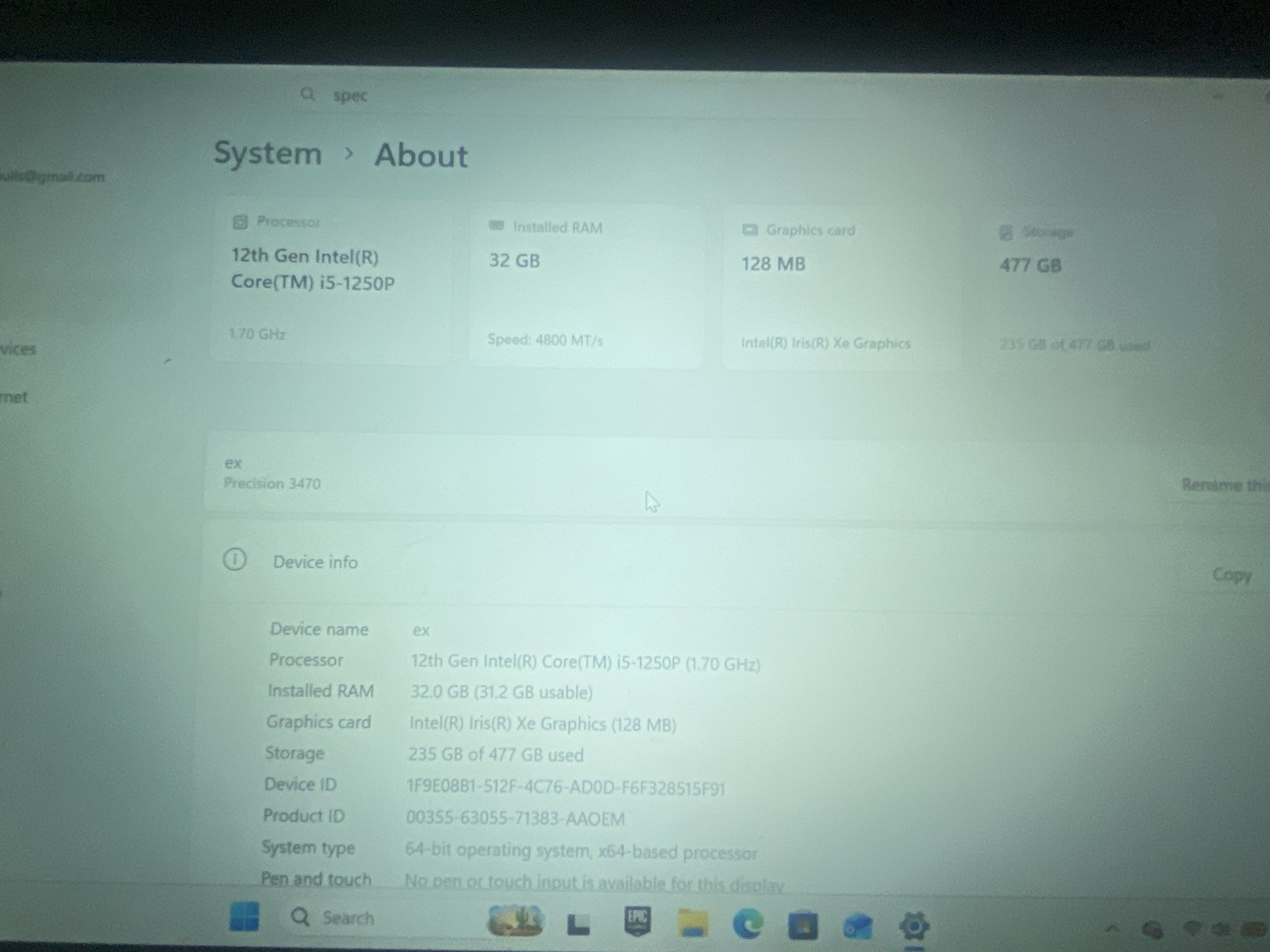Screen dimensions: 1270x952
Task: Click the Processor card icon
Action: pyautogui.click(x=240, y=221)
